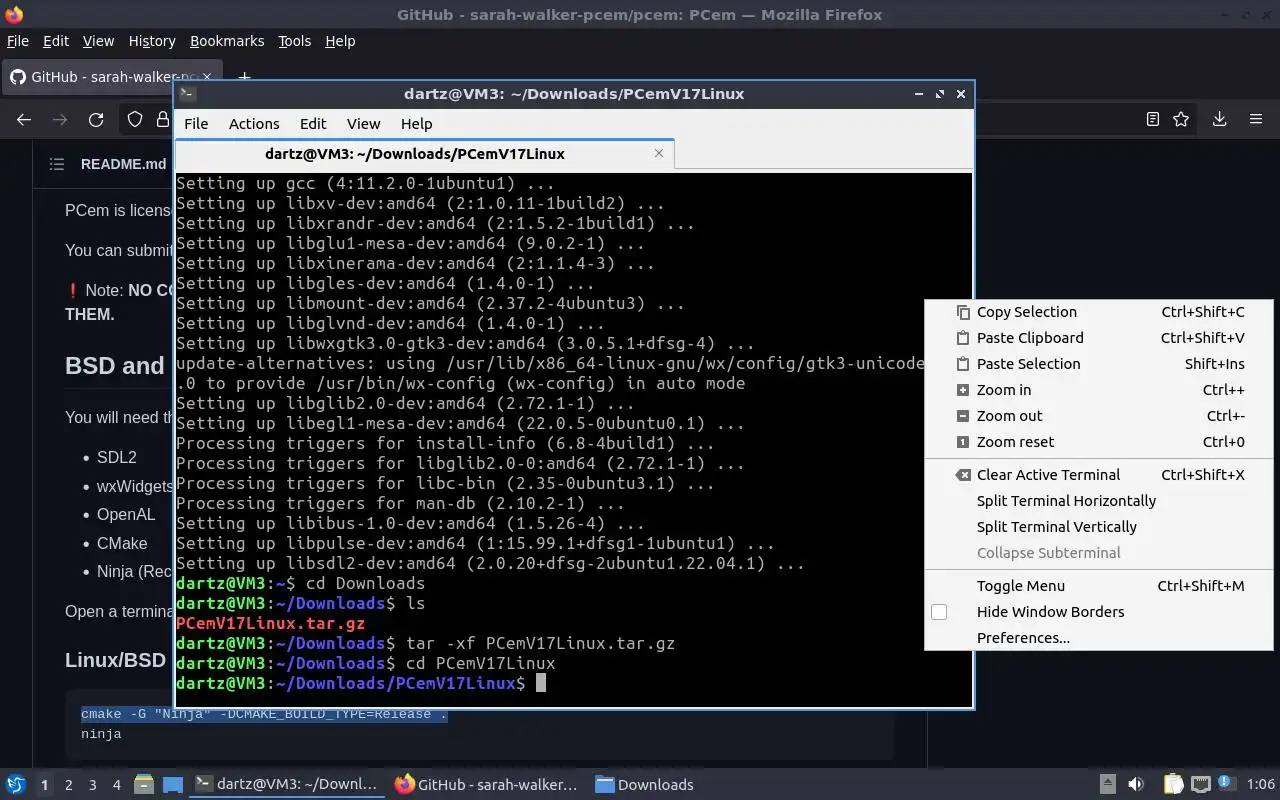Close the dartz@VM3 terminal tab
Screen dimensions: 1280x800
pyautogui.click(x=659, y=153)
